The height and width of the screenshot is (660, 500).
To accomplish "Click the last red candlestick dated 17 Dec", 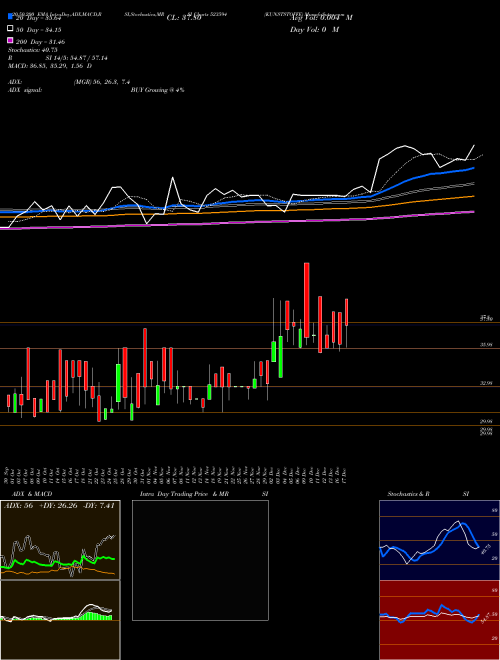I will pyautogui.click(x=346, y=312).
